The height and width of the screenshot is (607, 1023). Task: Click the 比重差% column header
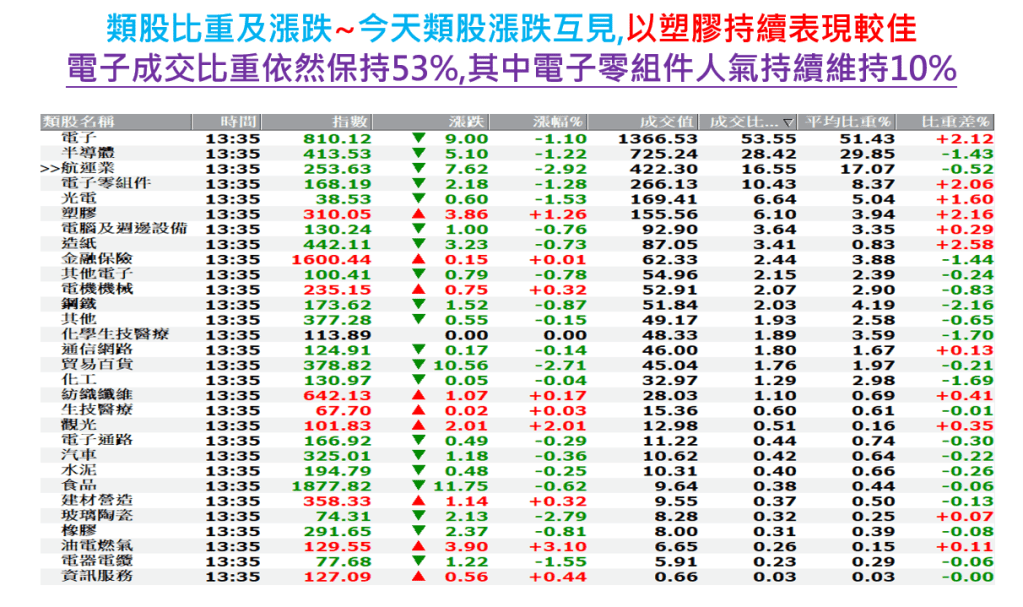point(956,122)
